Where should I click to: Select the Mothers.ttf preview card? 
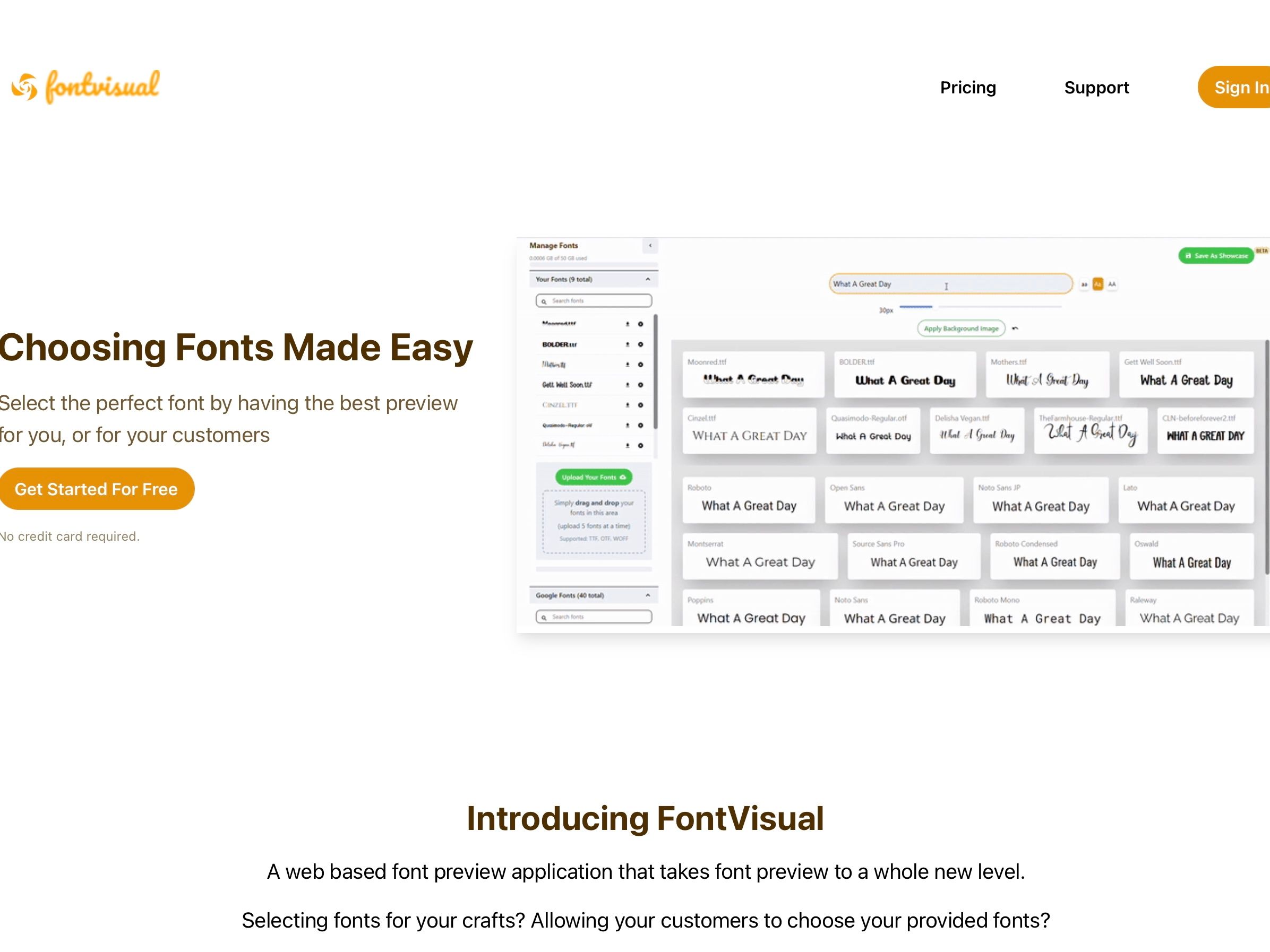coord(1047,375)
